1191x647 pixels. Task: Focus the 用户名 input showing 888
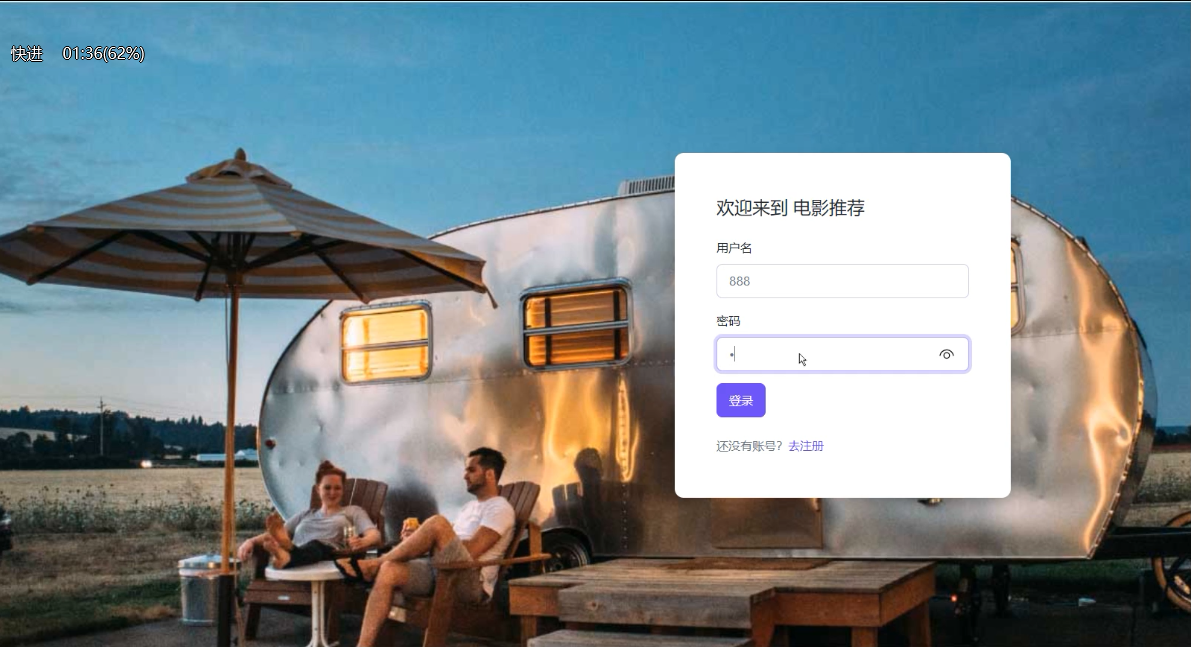pyautogui.click(x=842, y=281)
